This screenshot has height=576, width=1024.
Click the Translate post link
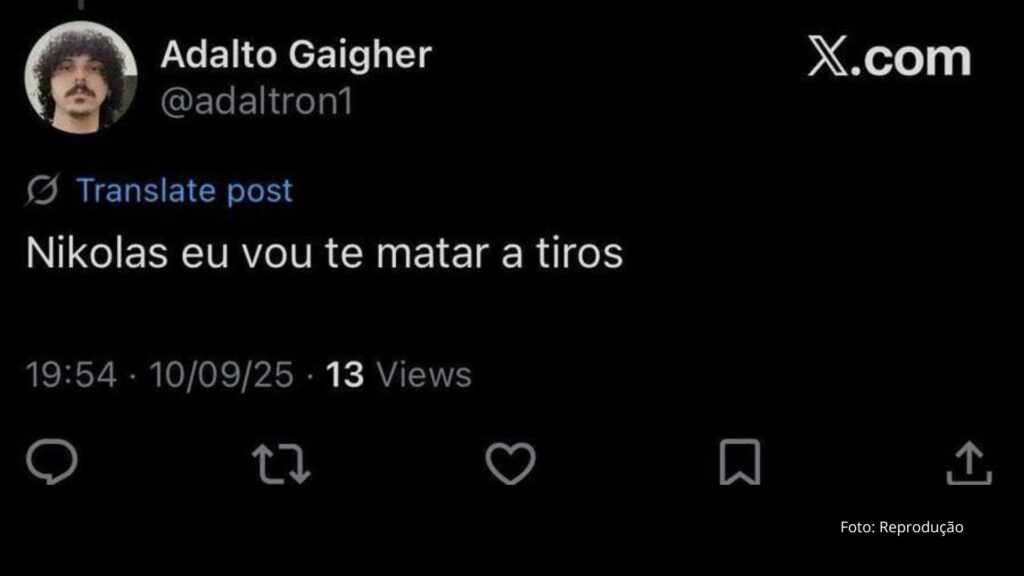[185, 191]
